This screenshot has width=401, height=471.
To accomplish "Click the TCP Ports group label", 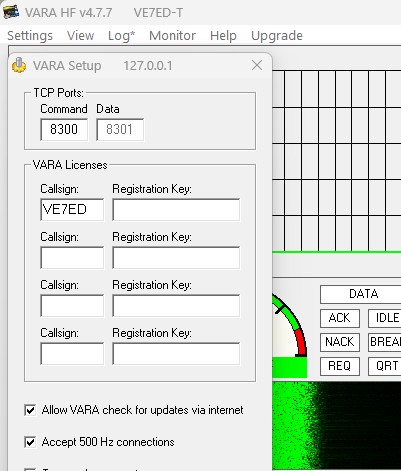I will coord(59,93).
